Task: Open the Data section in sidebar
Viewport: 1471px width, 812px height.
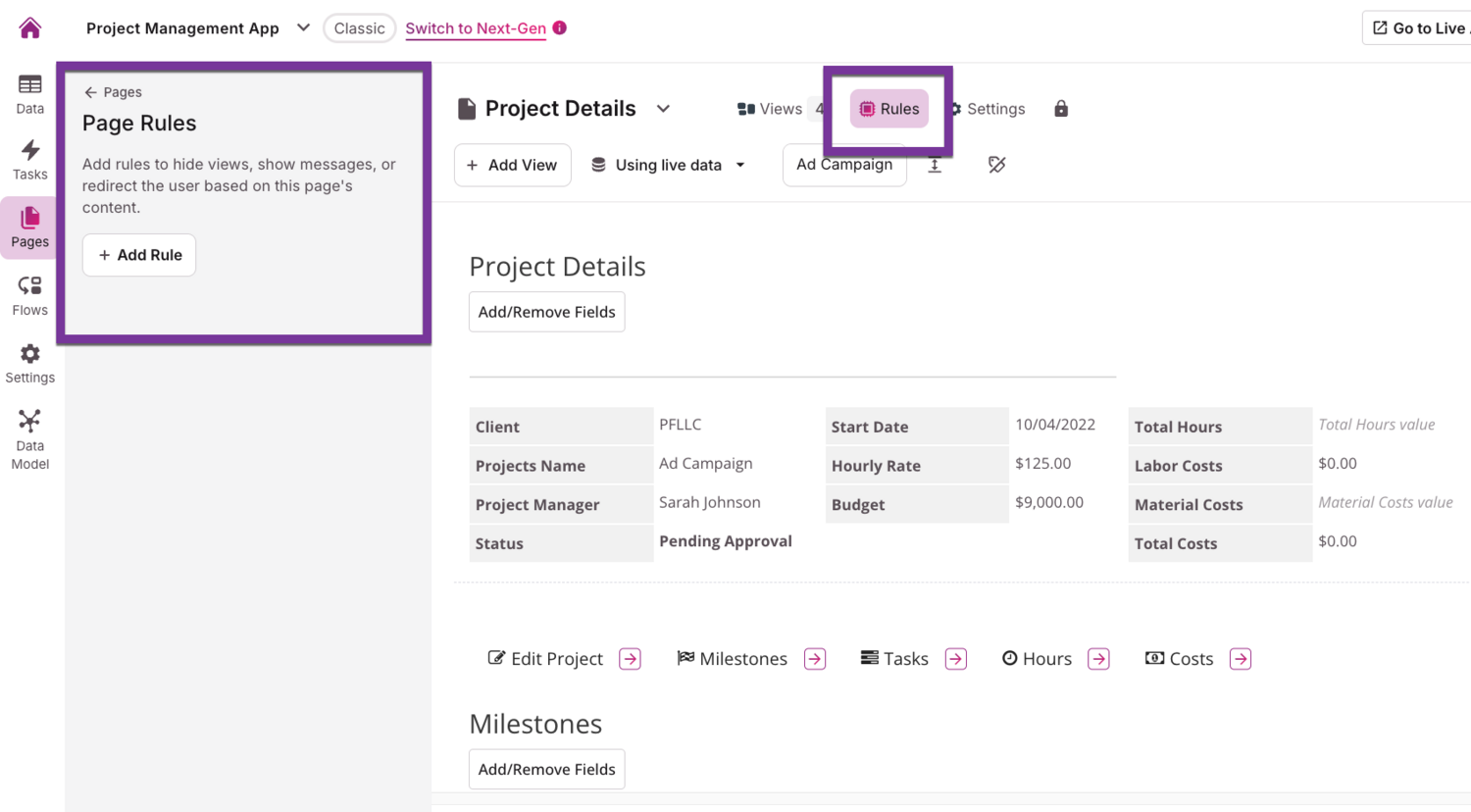Action: (x=30, y=94)
